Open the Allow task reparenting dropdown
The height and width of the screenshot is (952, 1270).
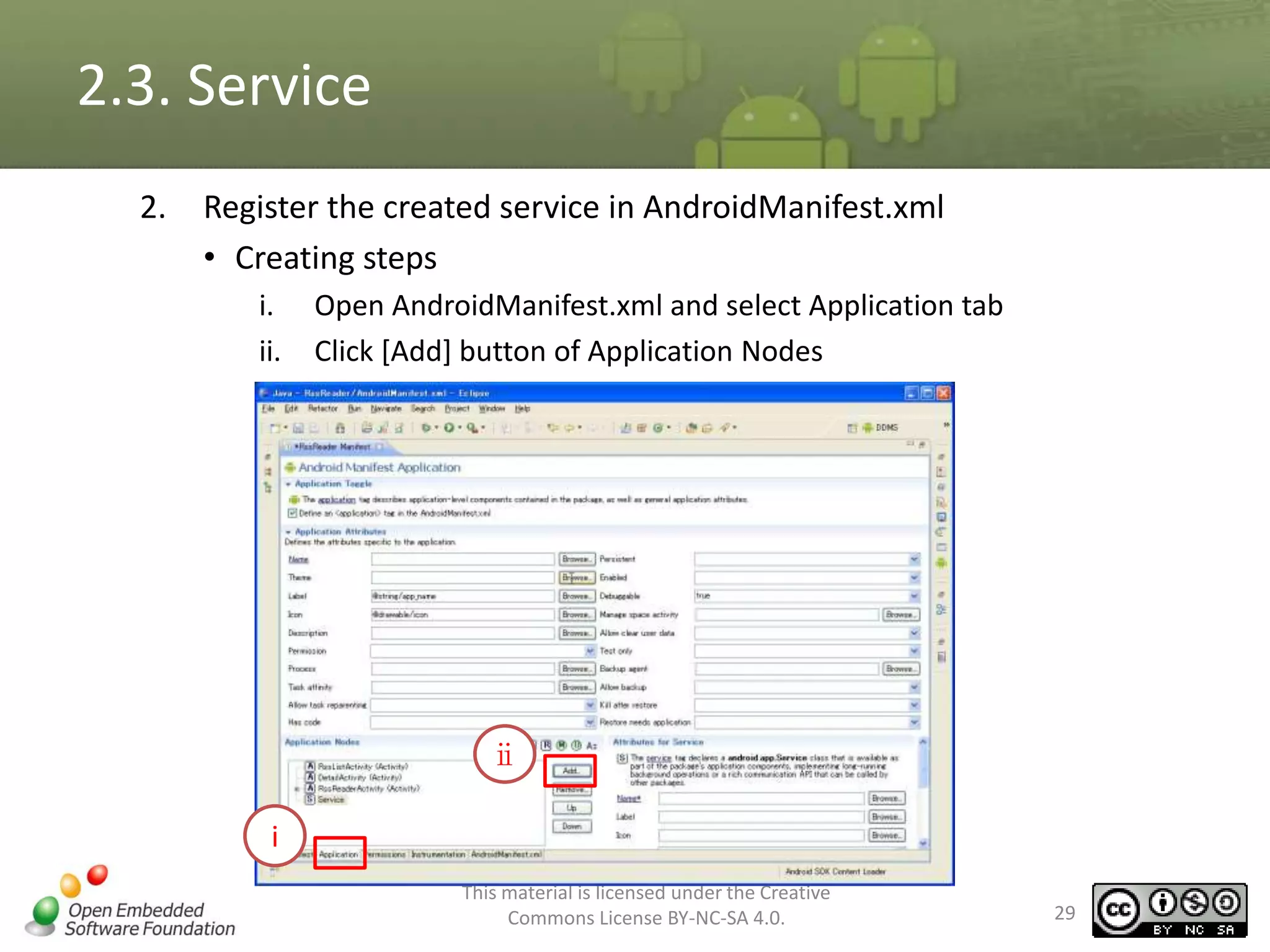[483, 705]
